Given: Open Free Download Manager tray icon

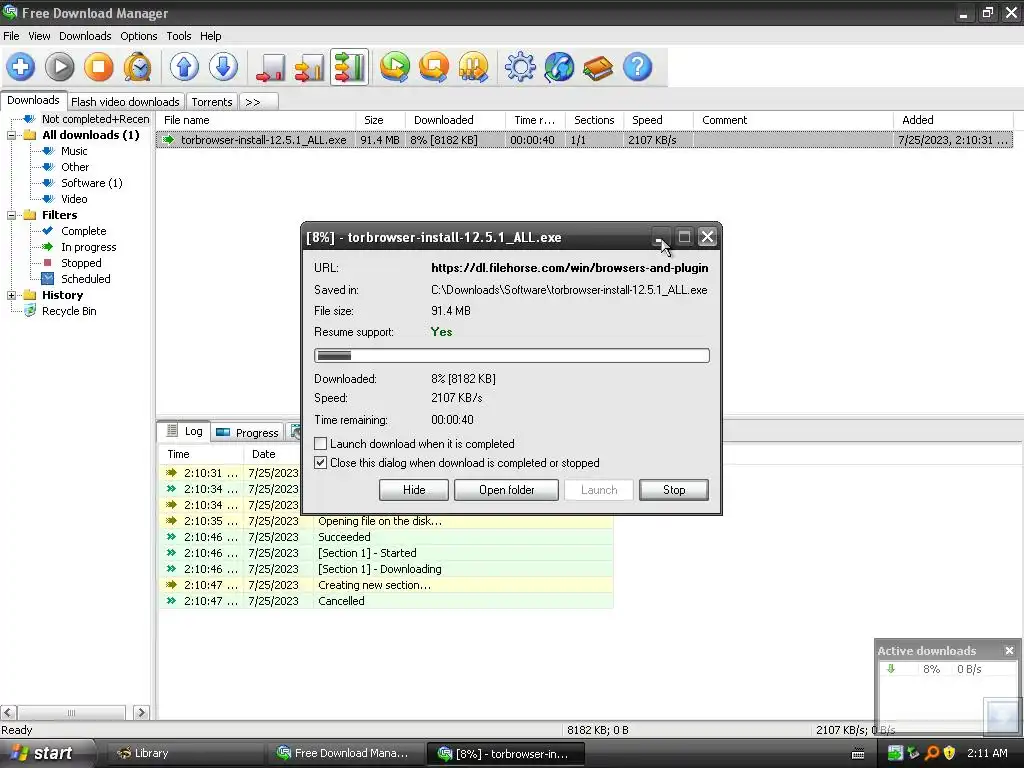Looking at the screenshot, I should point(895,753).
